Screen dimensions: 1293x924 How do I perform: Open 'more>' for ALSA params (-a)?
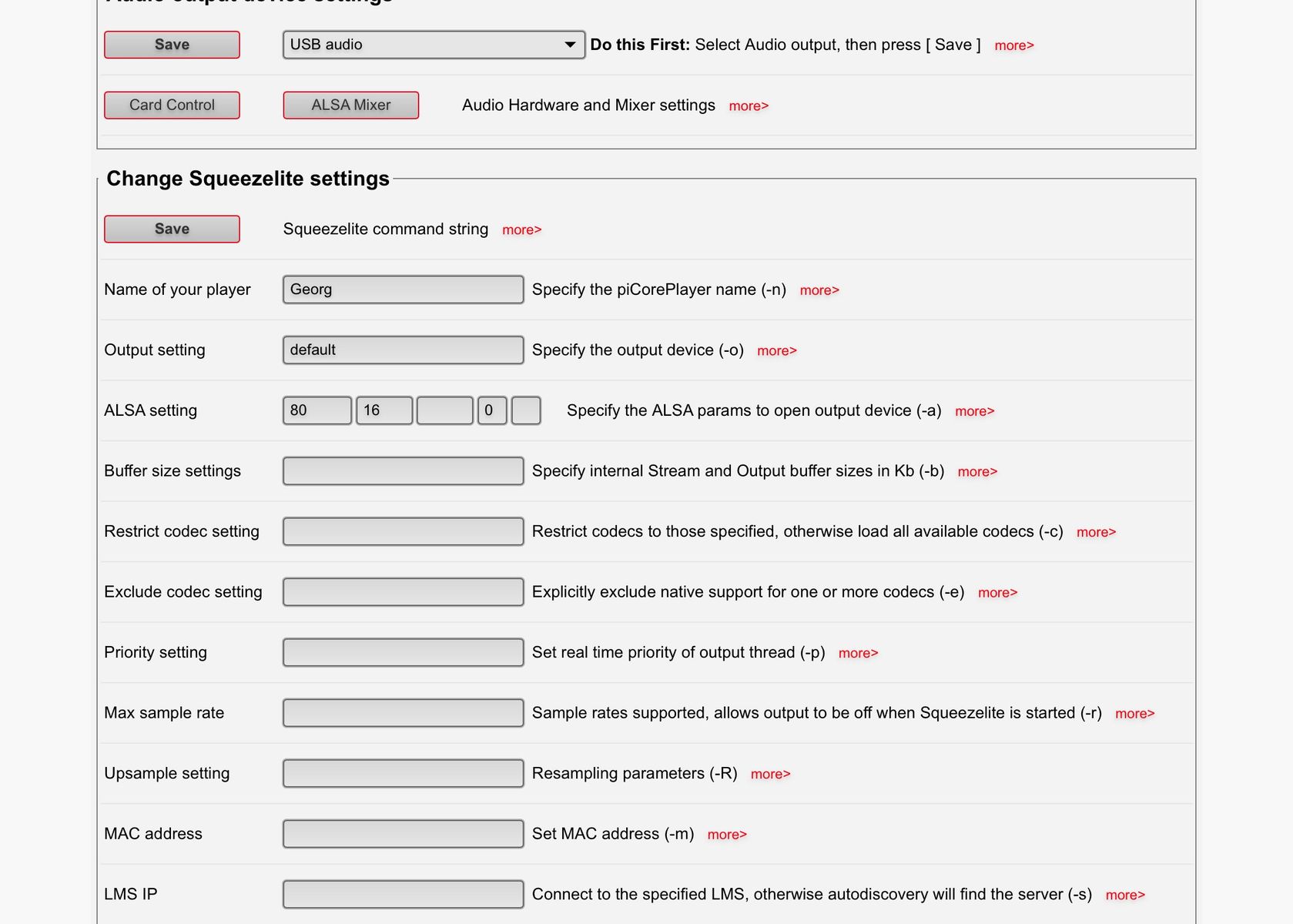tap(975, 411)
